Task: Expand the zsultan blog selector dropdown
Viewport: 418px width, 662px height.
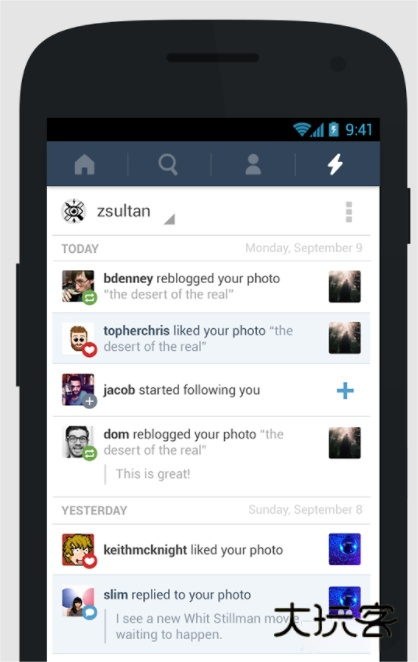Action: pos(169,219)
